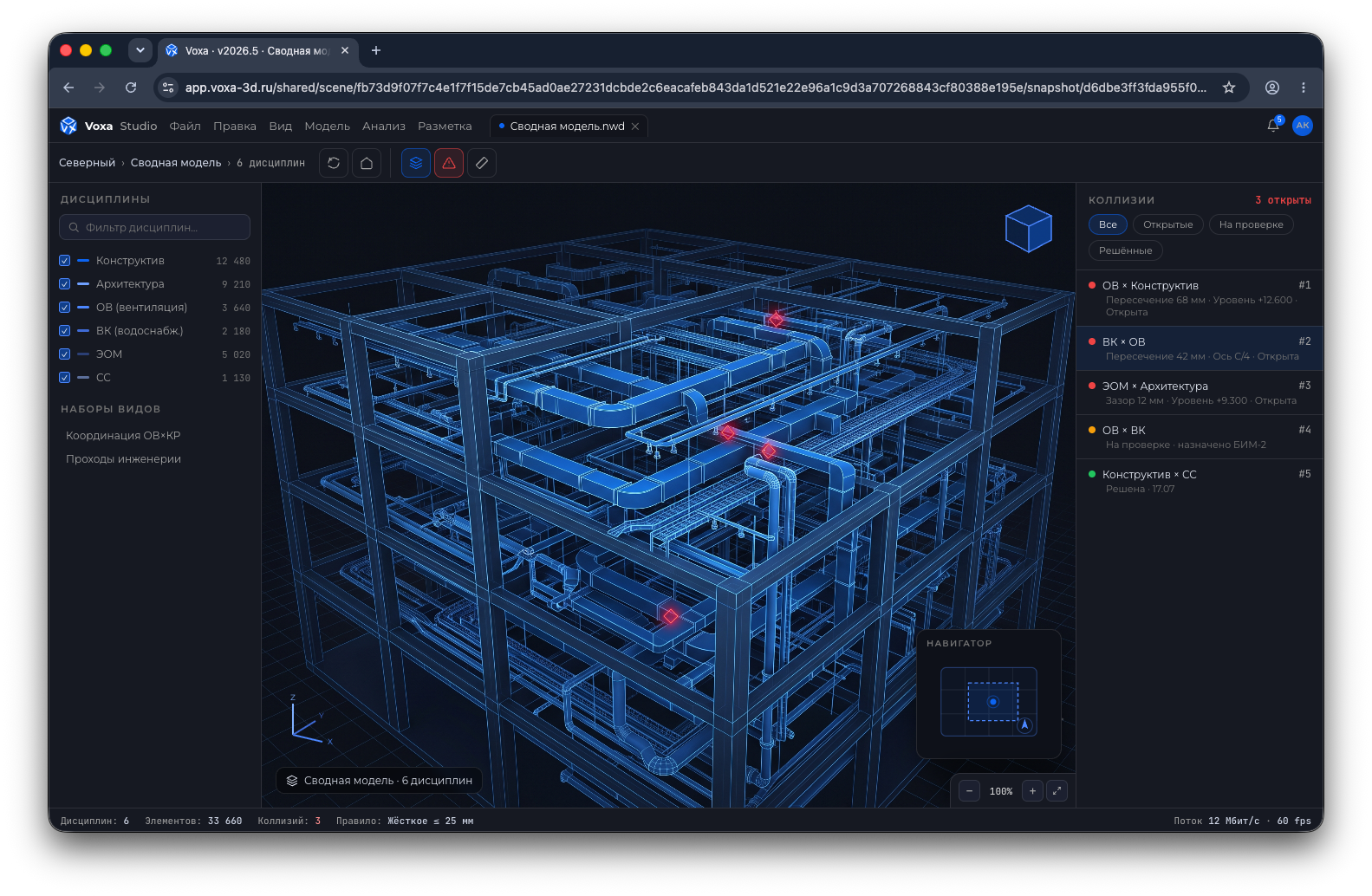Viewport: 1372px width, 896px height.
Task: Select the collision marker on the lower duct
Action: (x=670, y=616)
